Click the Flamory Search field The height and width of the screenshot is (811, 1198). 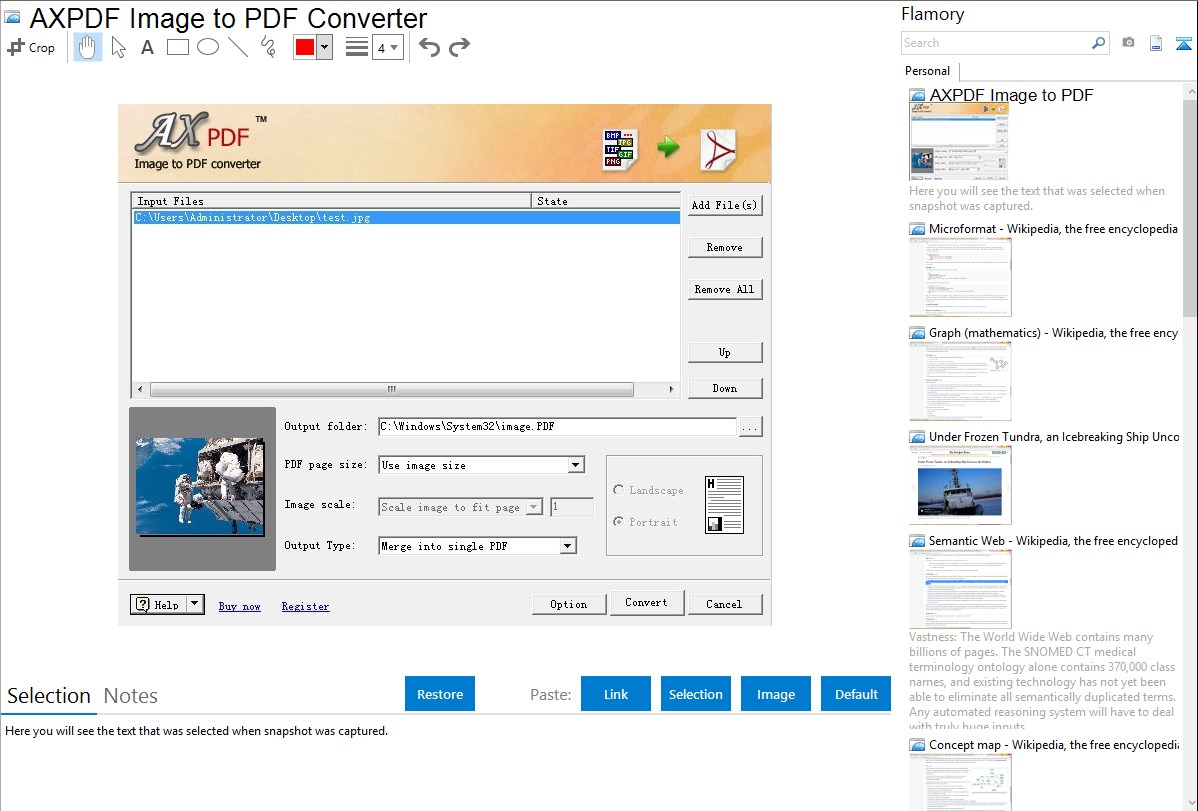pyautogui.click(x=996, y=43)
